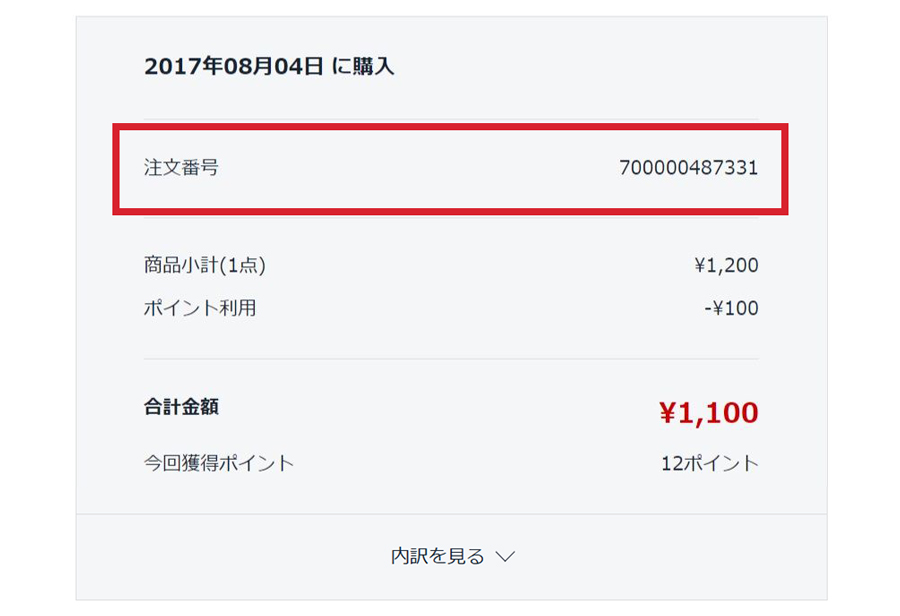This screenshot has width=900, height=616.
Task: Click the に購入 heading text
Action: click(363, 67)
